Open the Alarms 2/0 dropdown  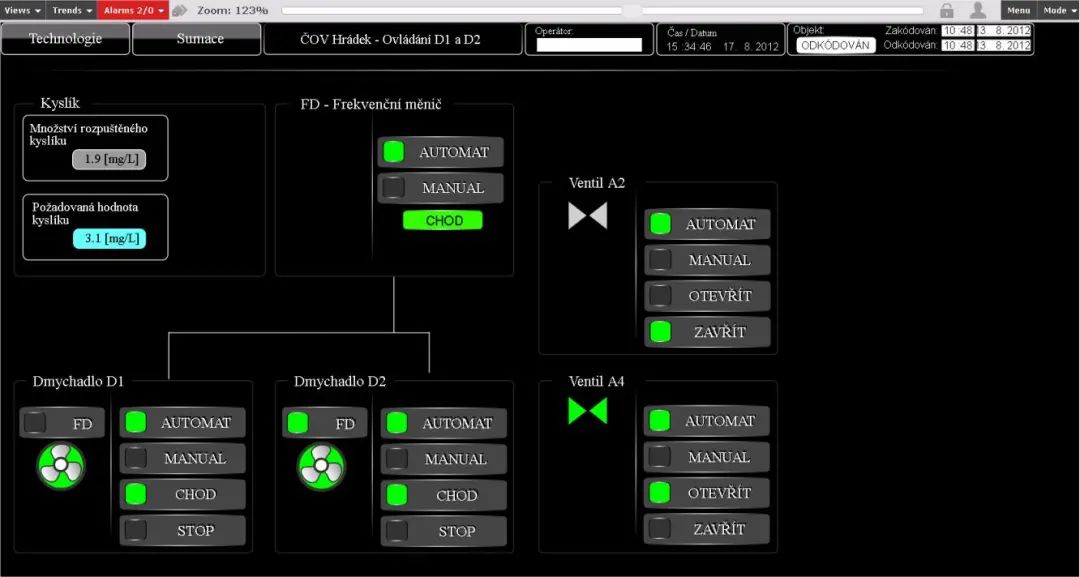click(134, 10)
